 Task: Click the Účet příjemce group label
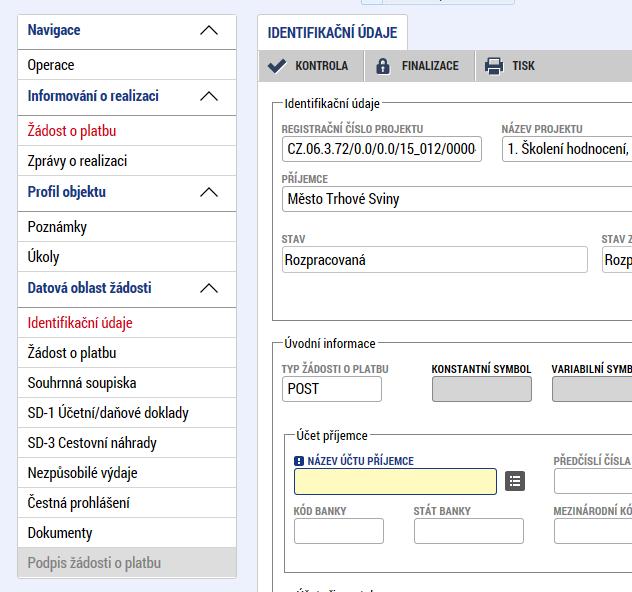click(x=331, y=436)
